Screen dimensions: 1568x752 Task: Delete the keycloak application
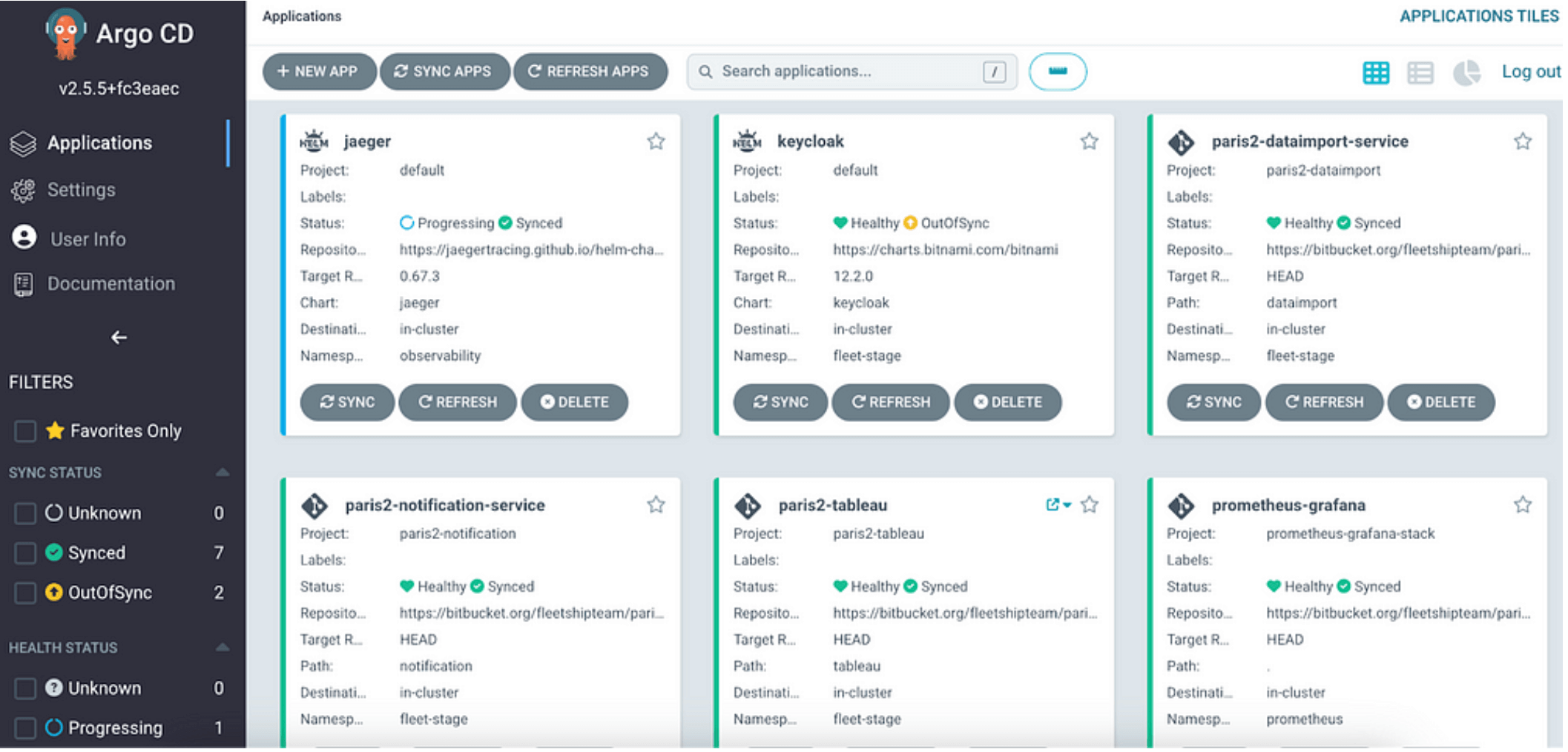(1007, 402)
